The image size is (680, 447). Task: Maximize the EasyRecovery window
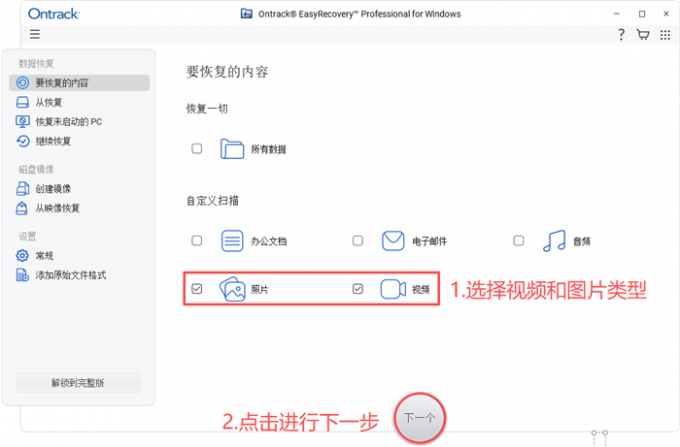tap(642, 14)
